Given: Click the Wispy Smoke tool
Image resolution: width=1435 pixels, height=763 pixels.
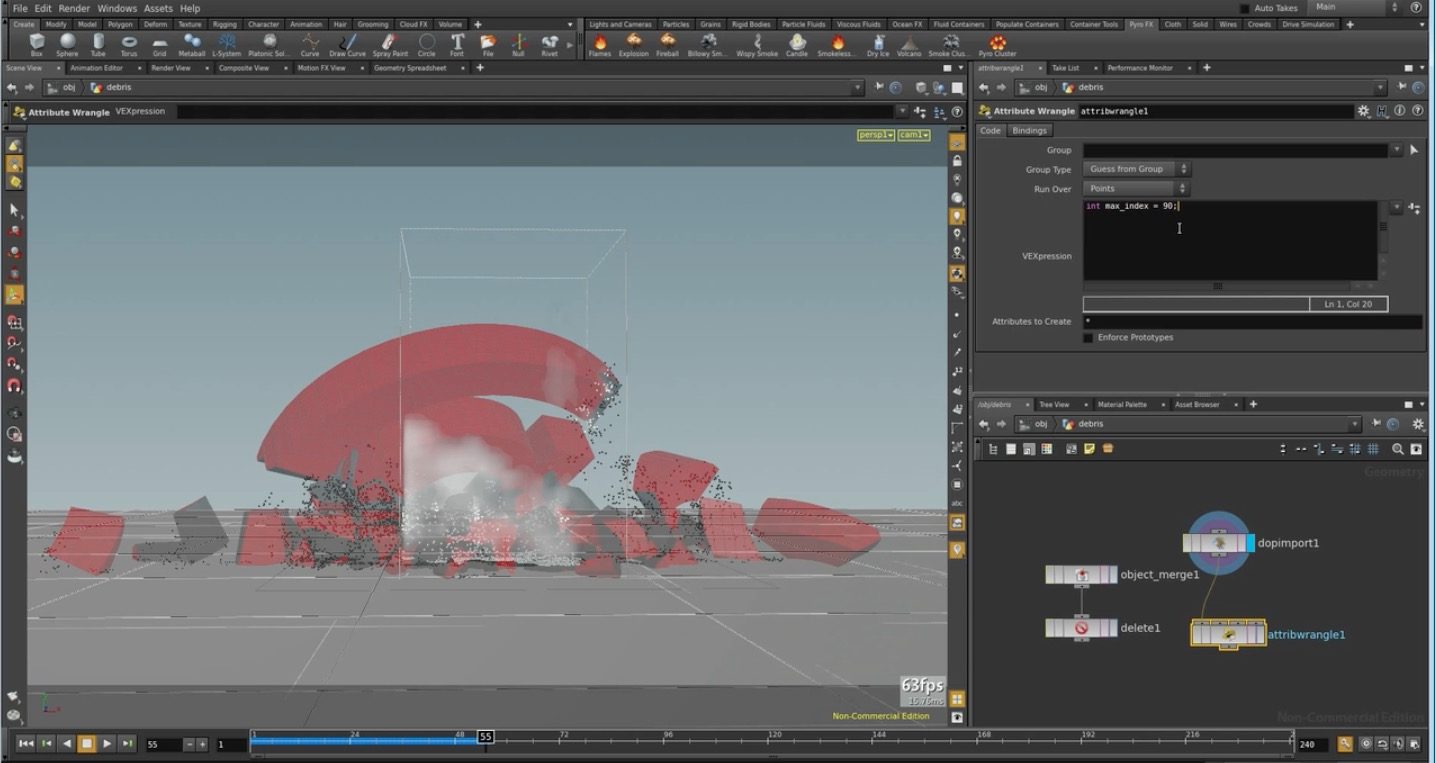Looking at the screenshot, I should [757, 45].
